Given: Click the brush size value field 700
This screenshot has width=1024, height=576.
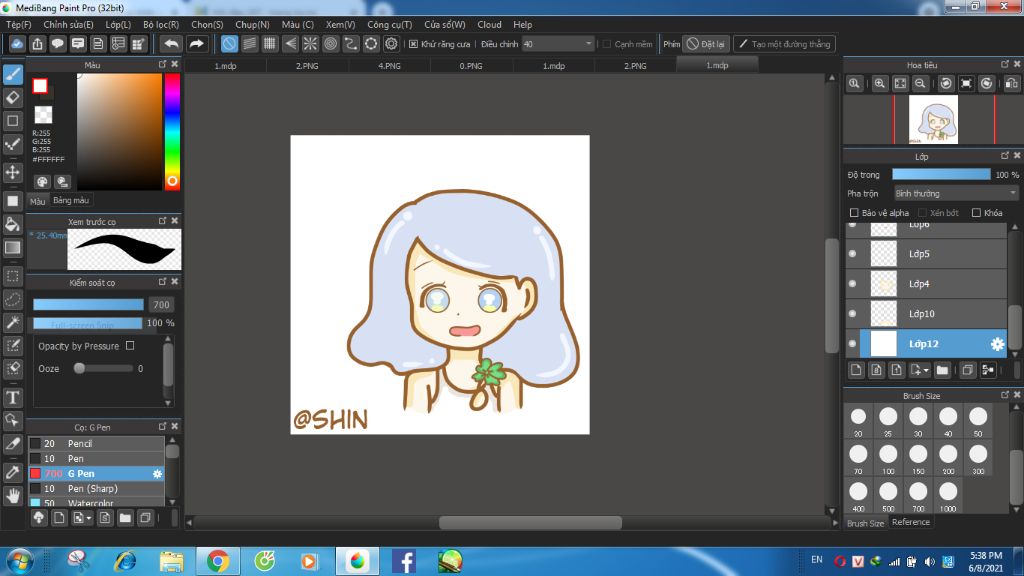Looking at the screenshot, I should click(161, 304).
